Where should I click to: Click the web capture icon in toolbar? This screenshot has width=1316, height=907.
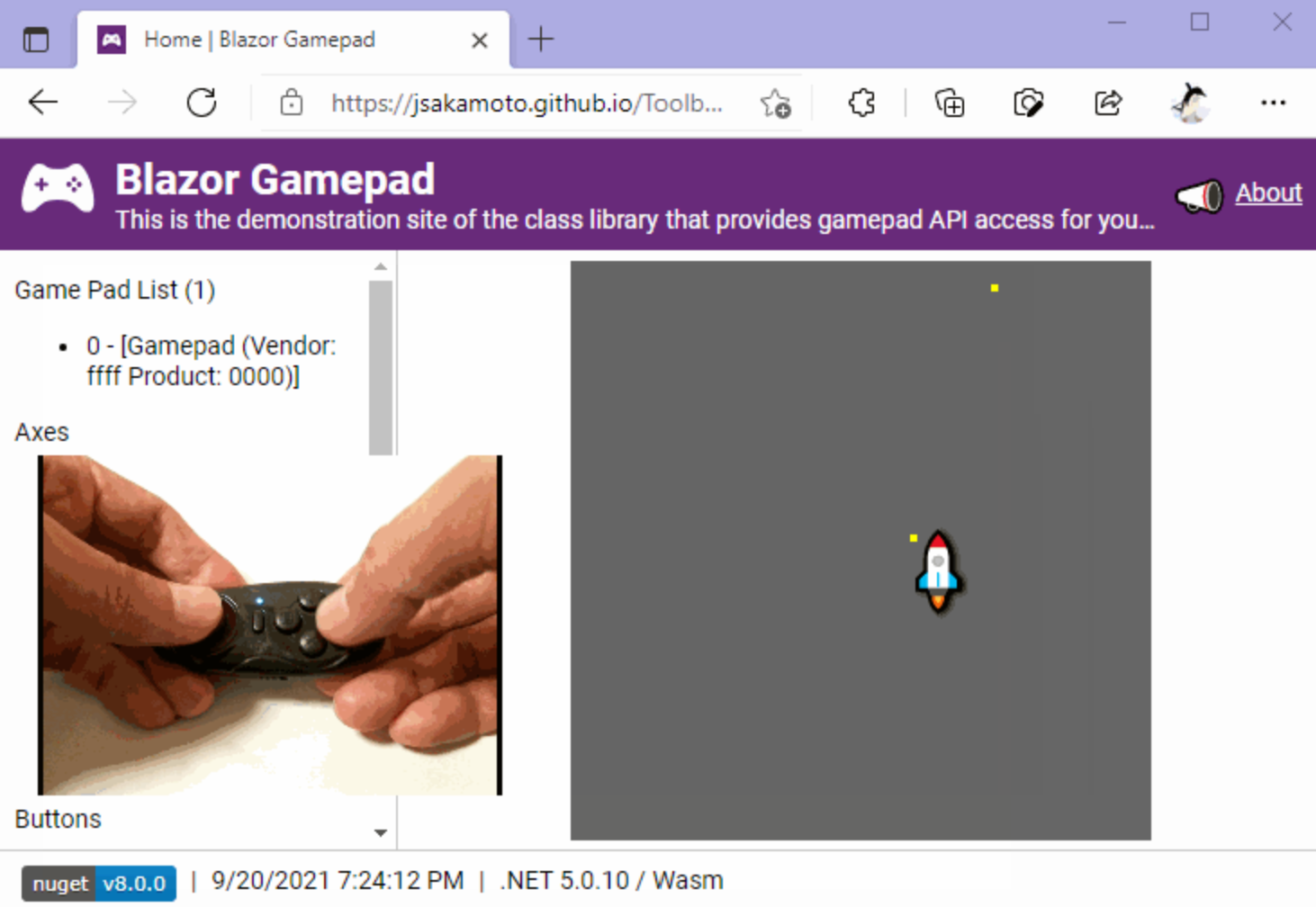pos(1028,103)
